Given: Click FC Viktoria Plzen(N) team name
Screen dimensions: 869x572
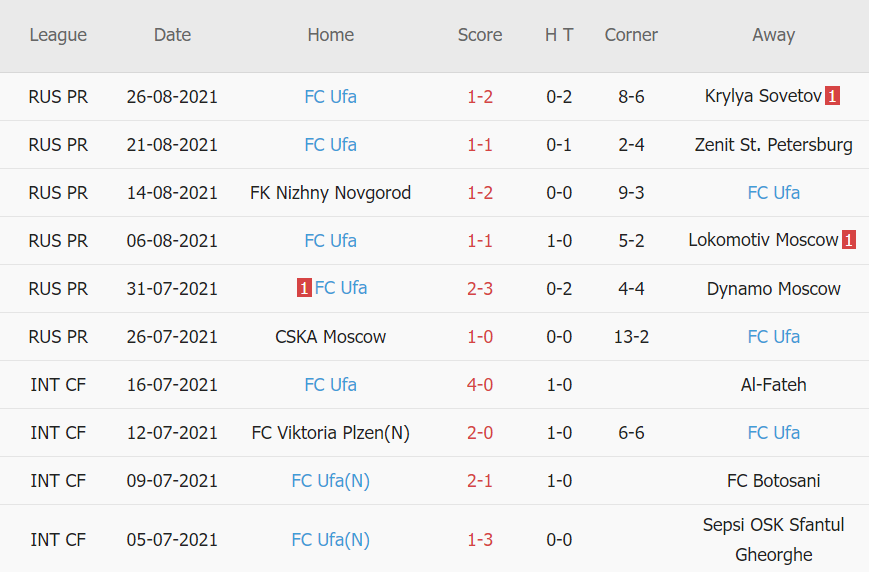Looking at the screenshot, I should 330,433.
